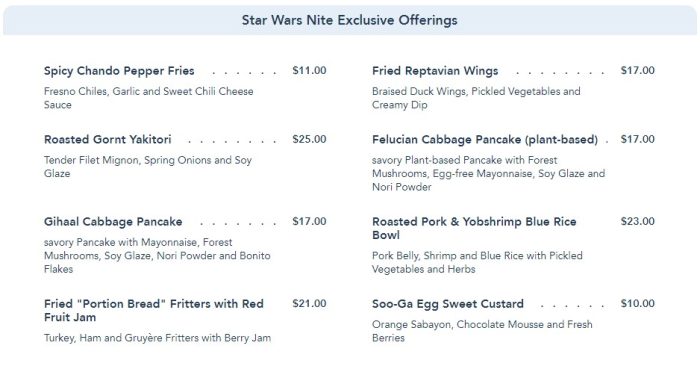Open Fried "Portion Bread" Fritters with Red Fruit Jam
700x378 pixels.
(x=154, y=310)
